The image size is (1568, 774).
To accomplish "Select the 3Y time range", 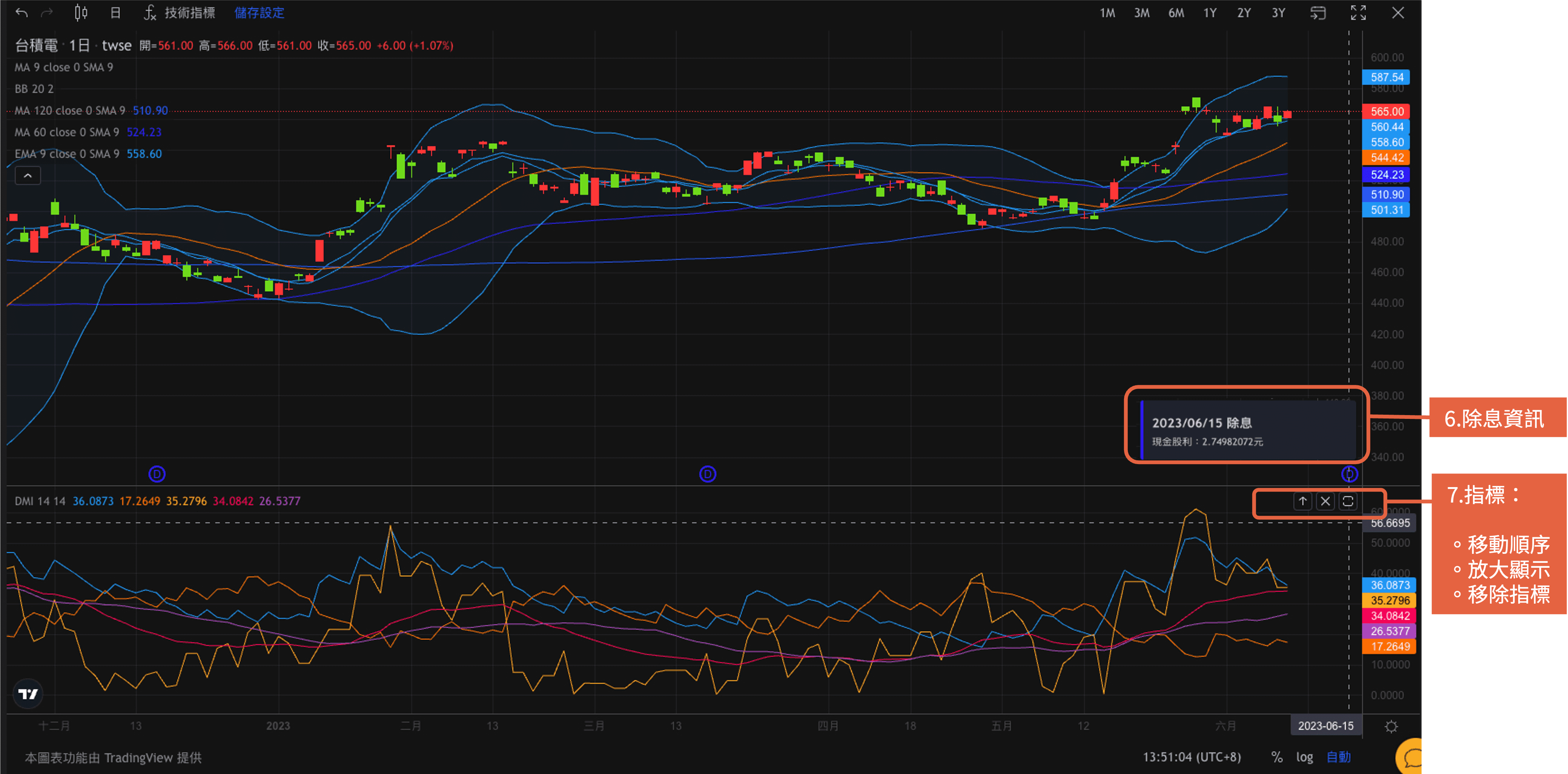I will pos(1278,12).
